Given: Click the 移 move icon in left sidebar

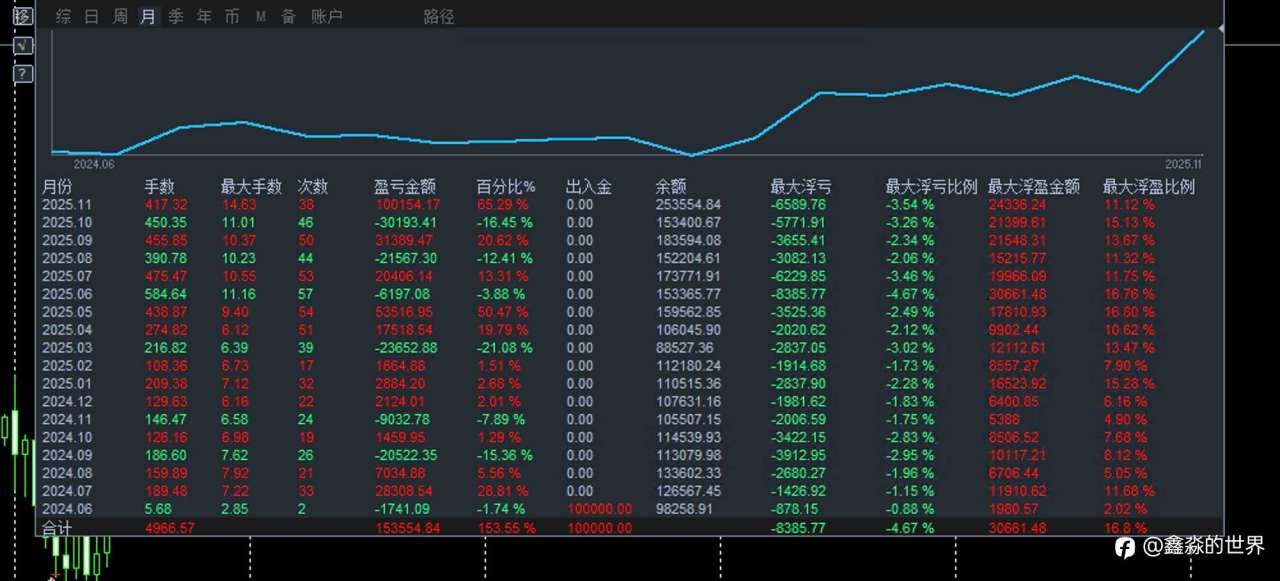Looking at the screenshot, I should pyautogui.click(x=21, y=15).
